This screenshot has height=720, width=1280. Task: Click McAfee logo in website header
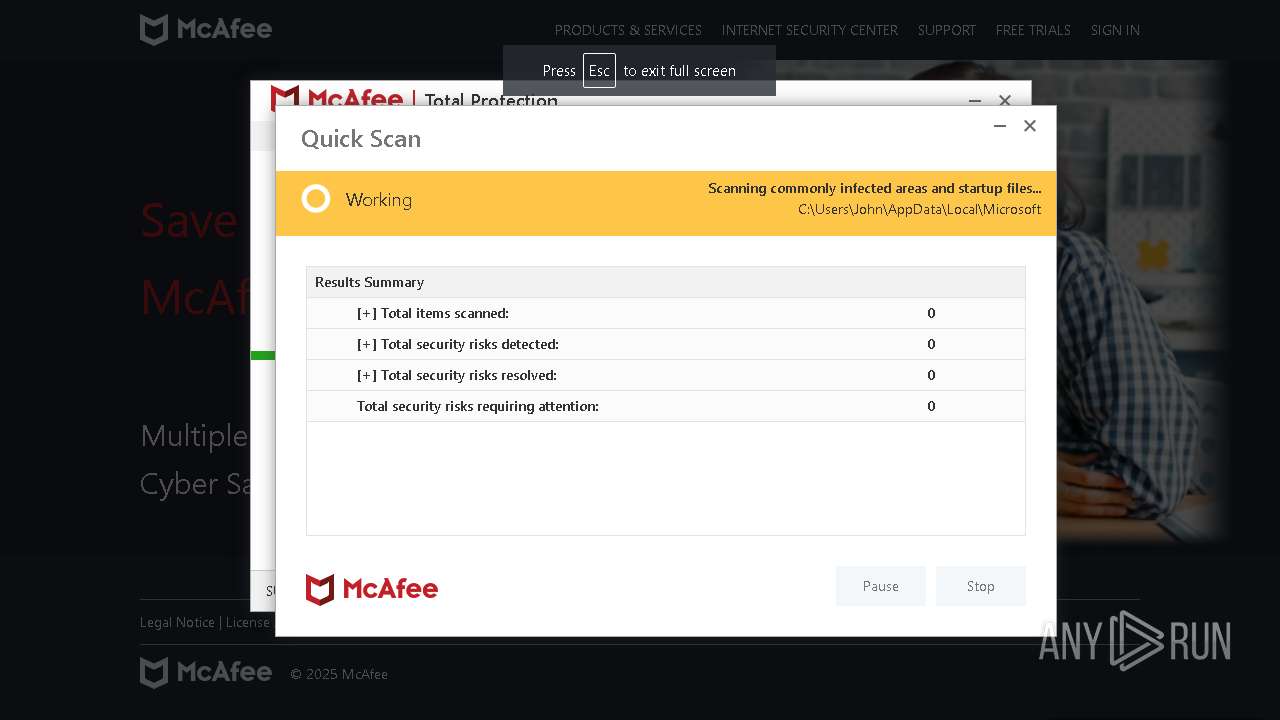(206, 29)
